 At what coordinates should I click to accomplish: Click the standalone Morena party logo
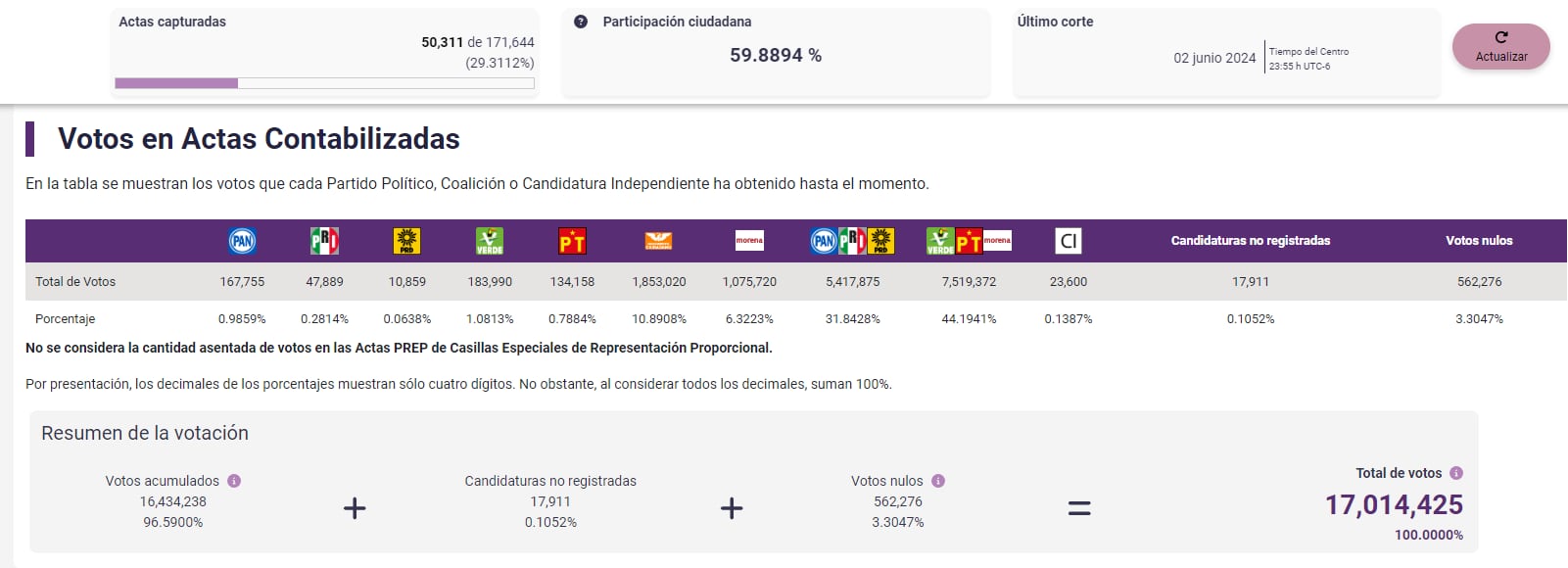(749, 241)
